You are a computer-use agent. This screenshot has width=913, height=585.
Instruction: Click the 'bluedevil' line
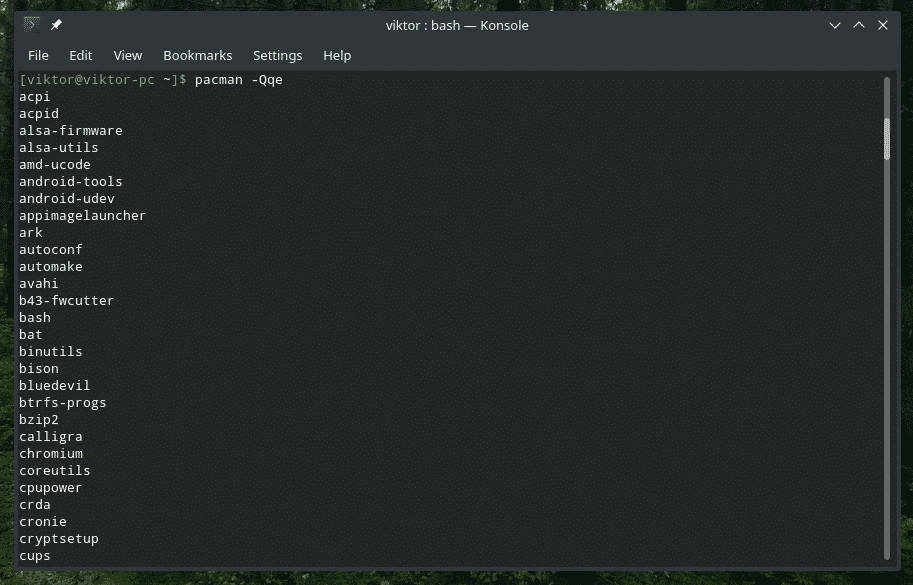[x=54, y=385]
